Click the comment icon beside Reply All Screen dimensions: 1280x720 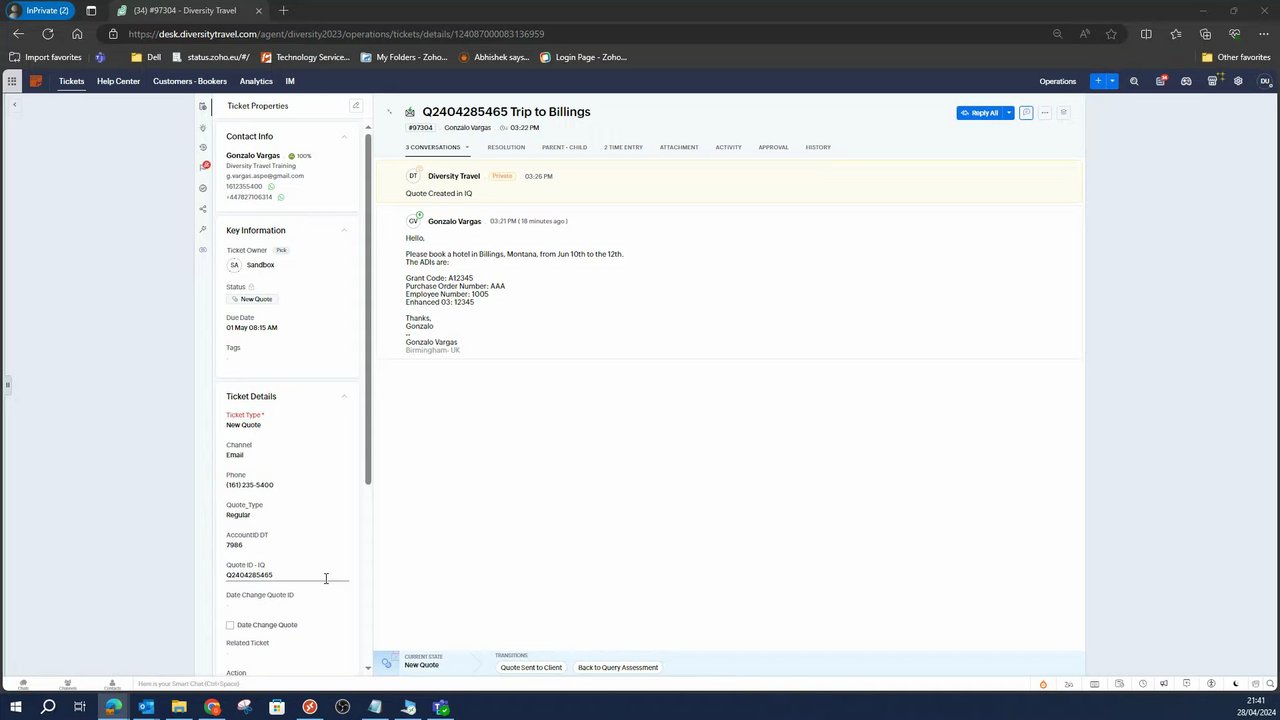1026,113
